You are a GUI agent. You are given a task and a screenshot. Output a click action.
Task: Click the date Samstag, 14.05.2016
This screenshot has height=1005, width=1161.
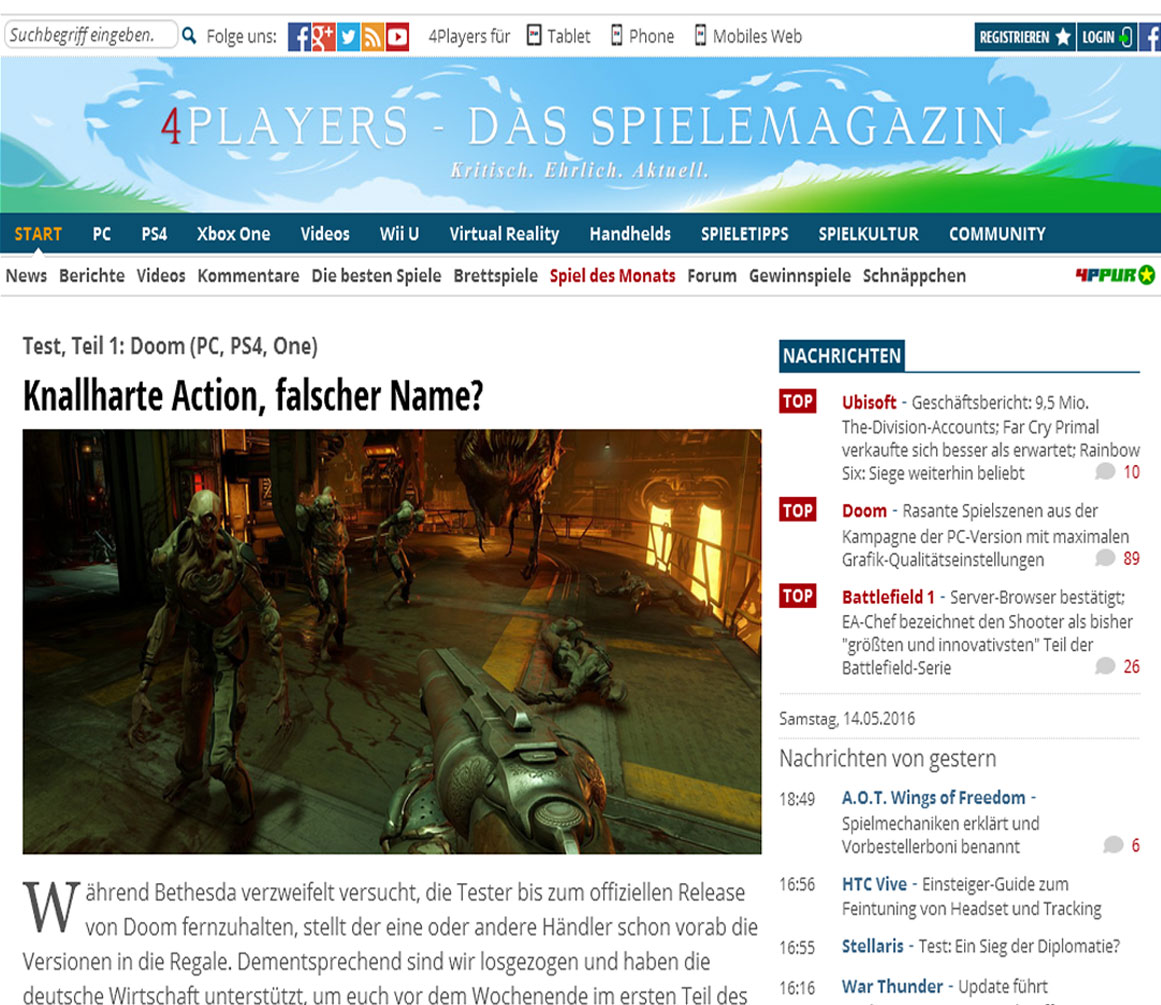(x=847, y=718)
